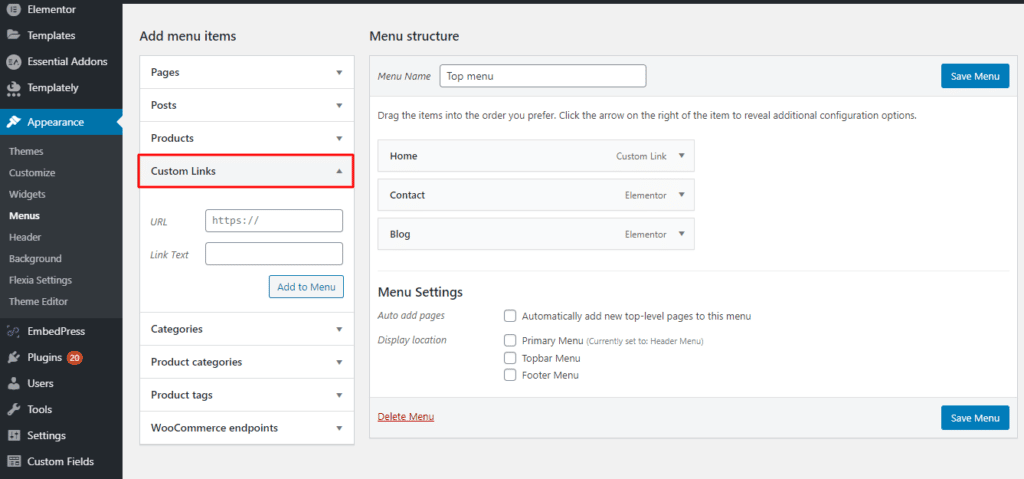Image resolution: width=1024 pixels, height=479 pixels.
Task: Click the Appearance paintbrush icon
Action: pyautogui.click(x=13, y=122)
